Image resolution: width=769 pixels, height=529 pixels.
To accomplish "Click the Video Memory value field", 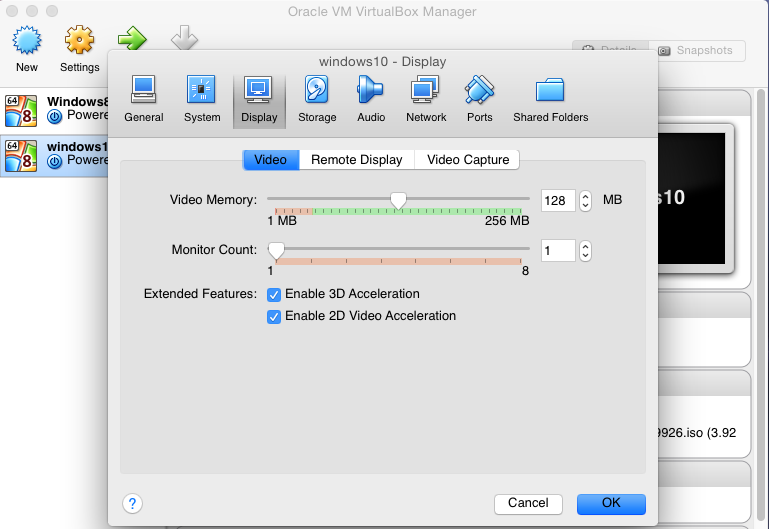I will [x=558, y=200].
